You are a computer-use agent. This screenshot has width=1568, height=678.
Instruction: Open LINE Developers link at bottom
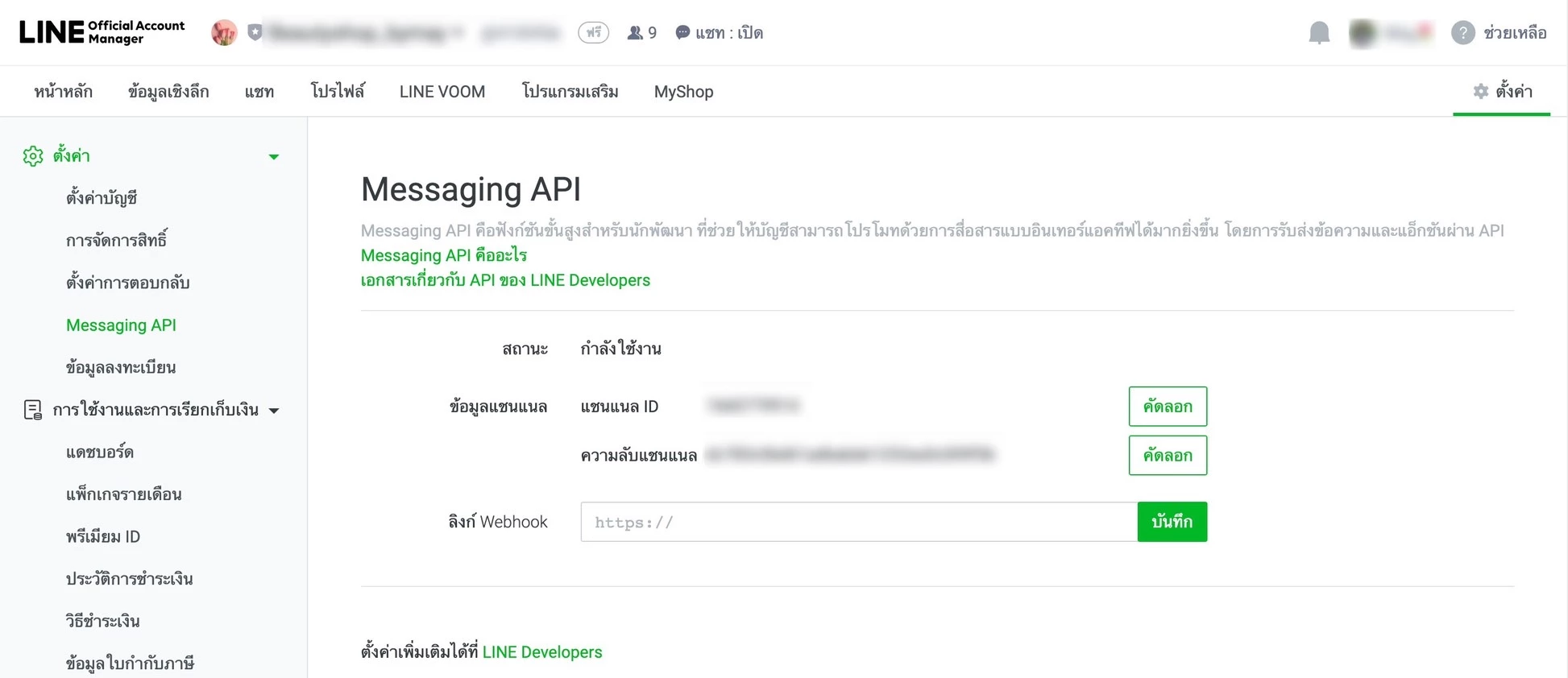(542, 652)
